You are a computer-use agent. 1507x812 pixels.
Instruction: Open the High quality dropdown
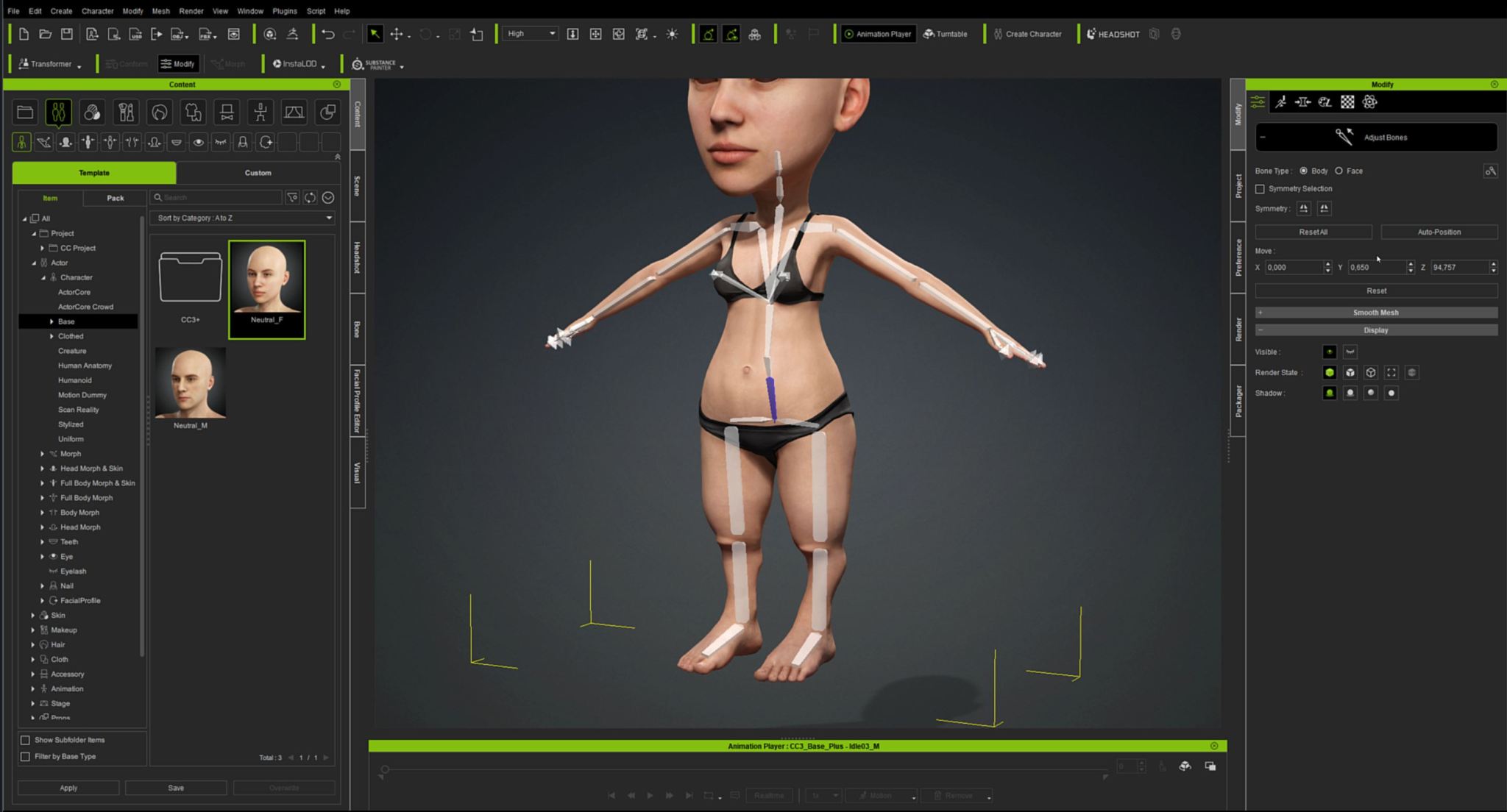click(x=530, y=34)
